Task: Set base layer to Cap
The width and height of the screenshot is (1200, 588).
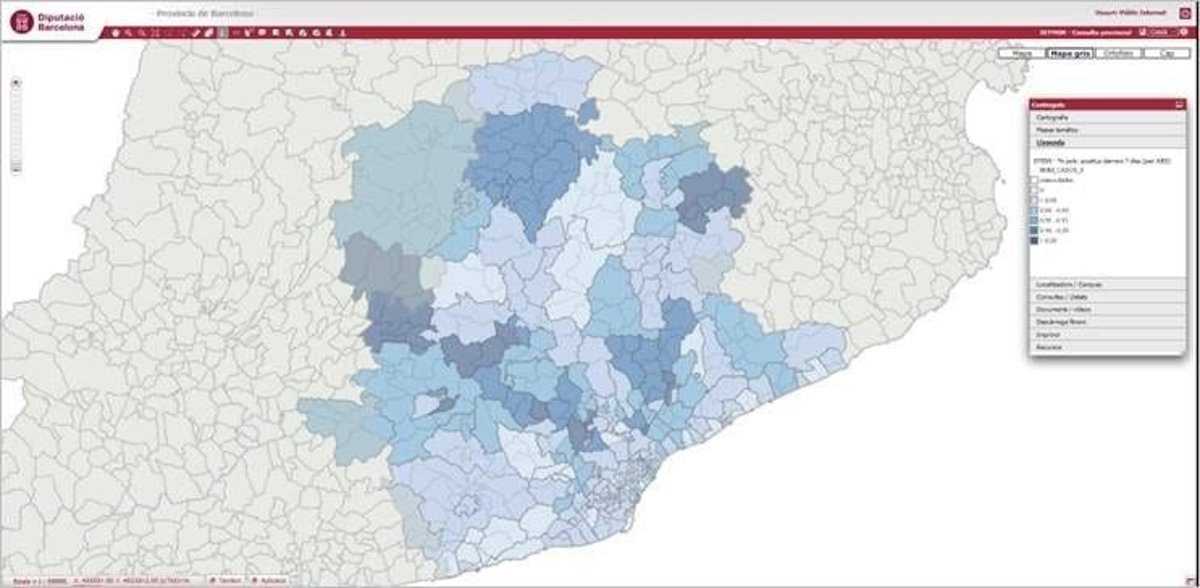Action: click(x=1166, y=53)
